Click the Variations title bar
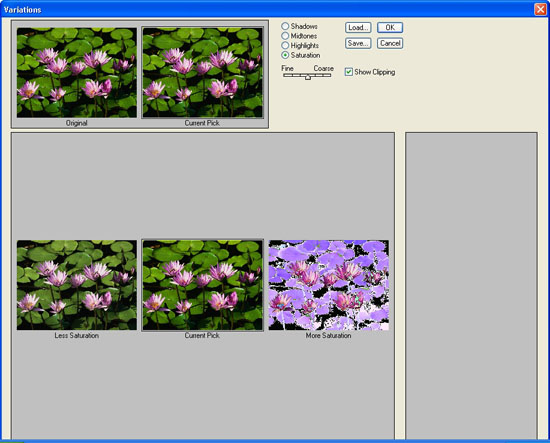 (x=267, y=9)
